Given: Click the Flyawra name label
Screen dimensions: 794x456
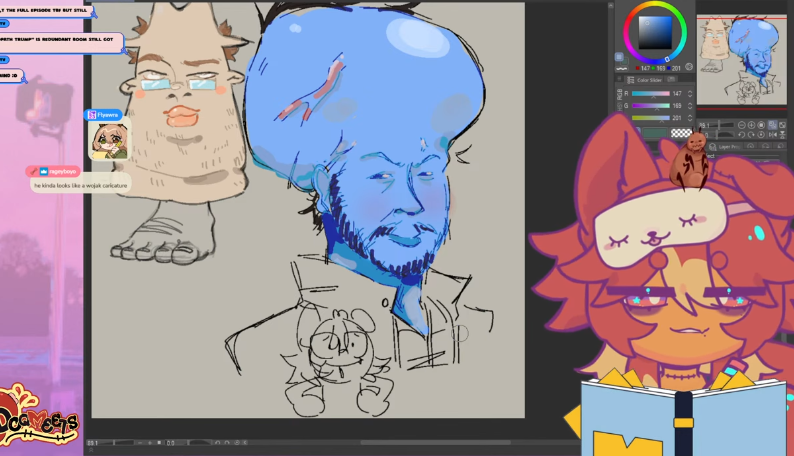Looking at the screenshot, I should (x=107, y=115).
